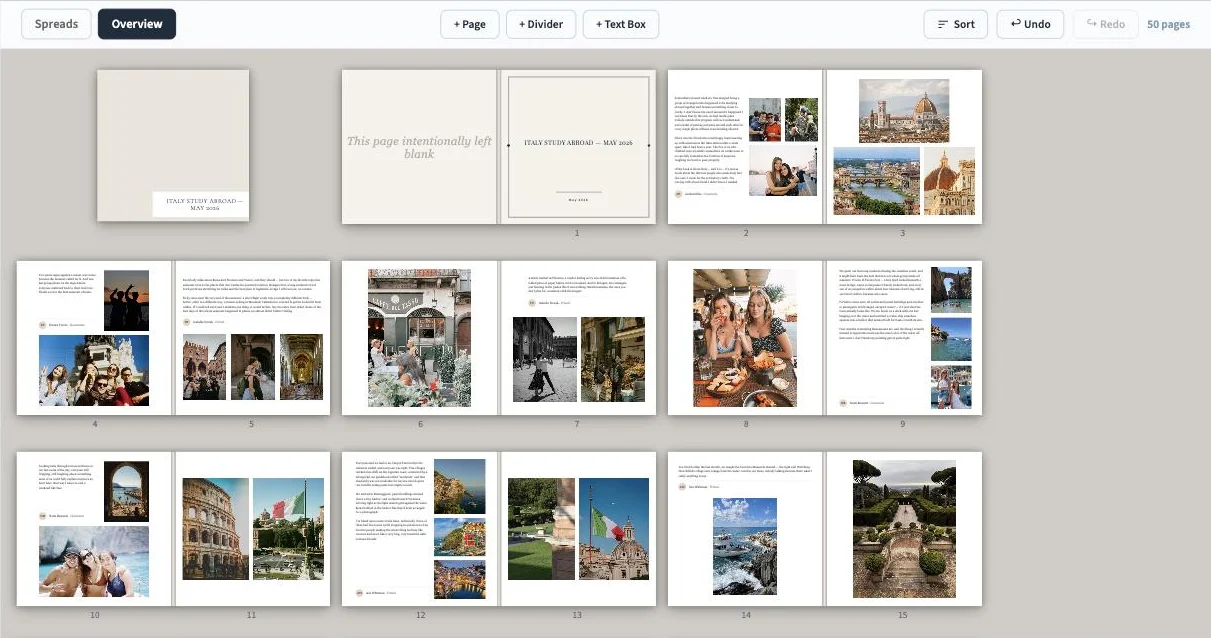This screenshot has height=638, width=1211.
Task: Select page 8 lunch photo page
Action: (x=745, y=338)
